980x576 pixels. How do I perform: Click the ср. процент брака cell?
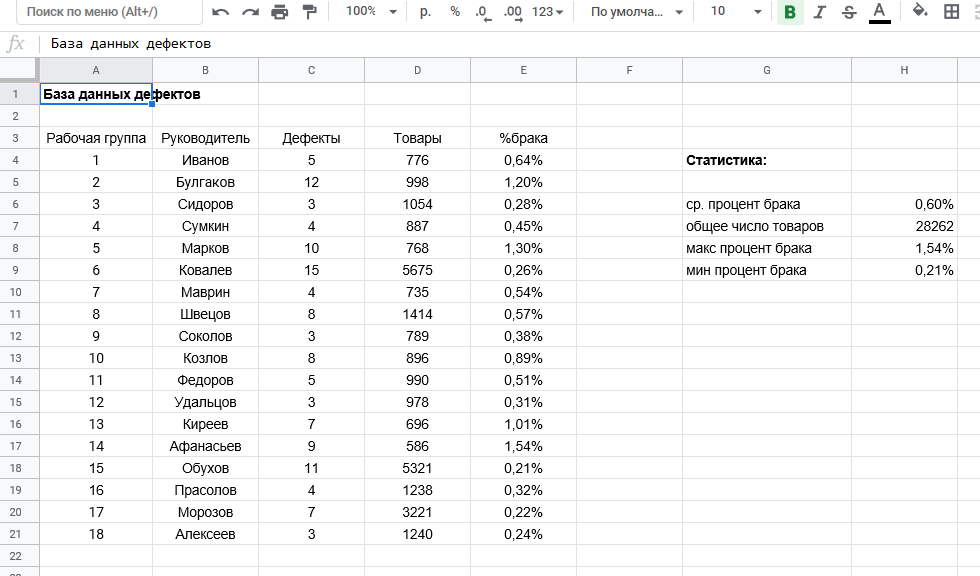point(767,204)
